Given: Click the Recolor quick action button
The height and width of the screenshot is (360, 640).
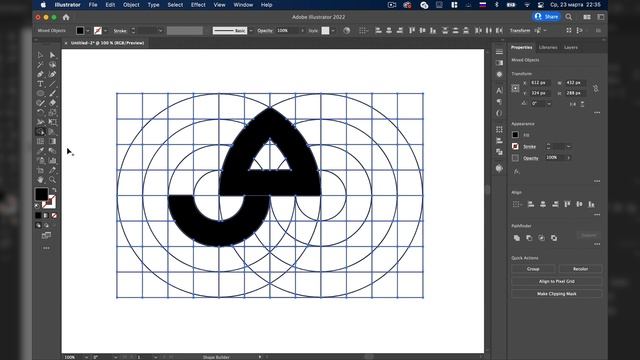Looking at the screenshot, I should (580, 269).
